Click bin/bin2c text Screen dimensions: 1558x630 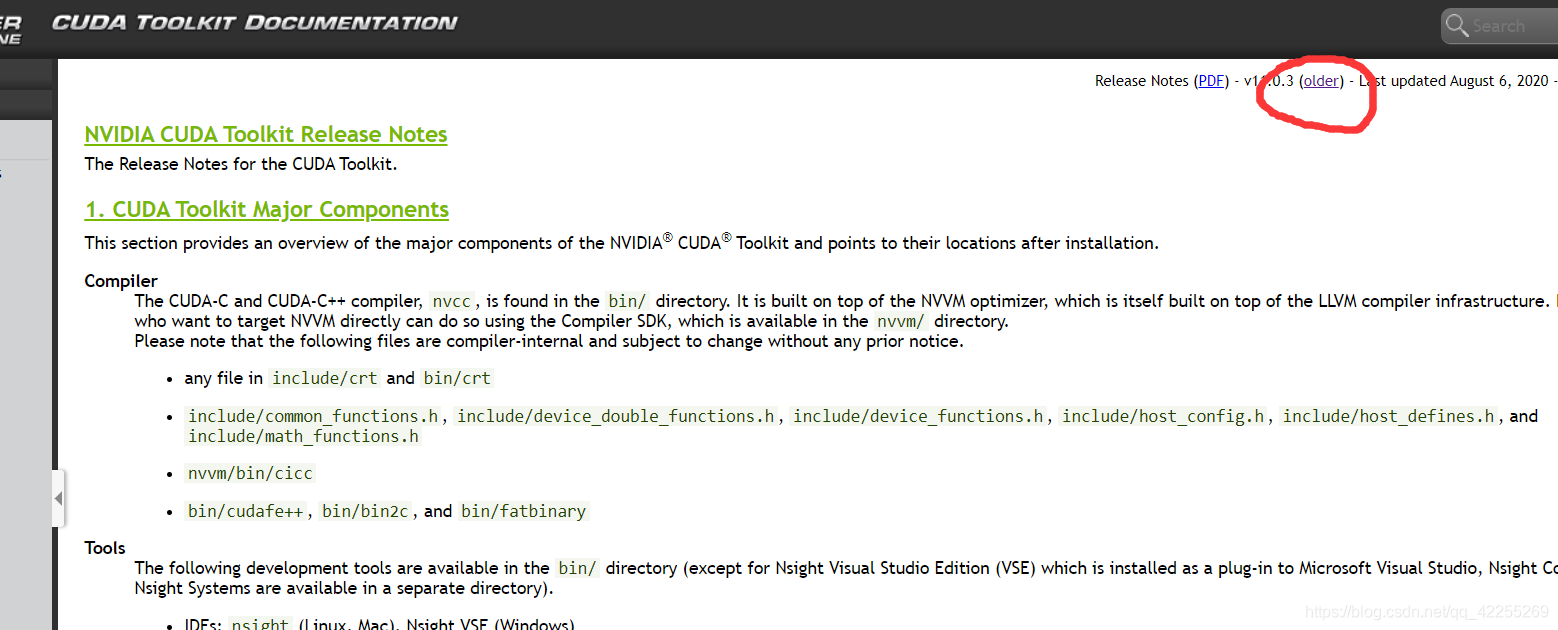pos(365,511)
